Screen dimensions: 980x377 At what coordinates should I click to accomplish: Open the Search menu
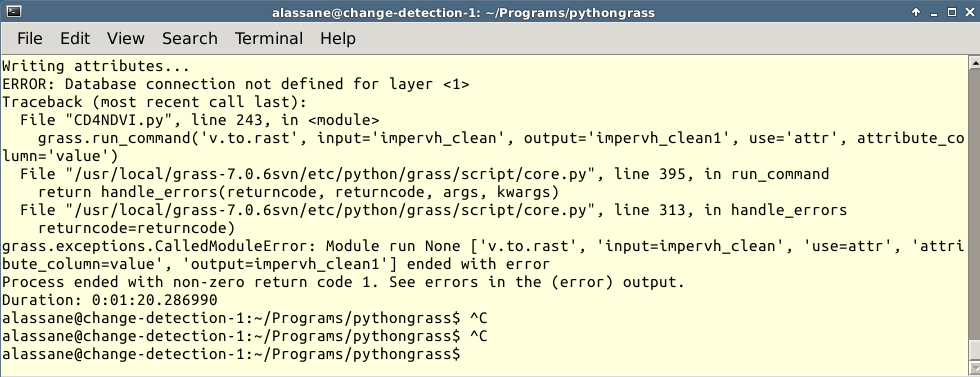[189, 38]
